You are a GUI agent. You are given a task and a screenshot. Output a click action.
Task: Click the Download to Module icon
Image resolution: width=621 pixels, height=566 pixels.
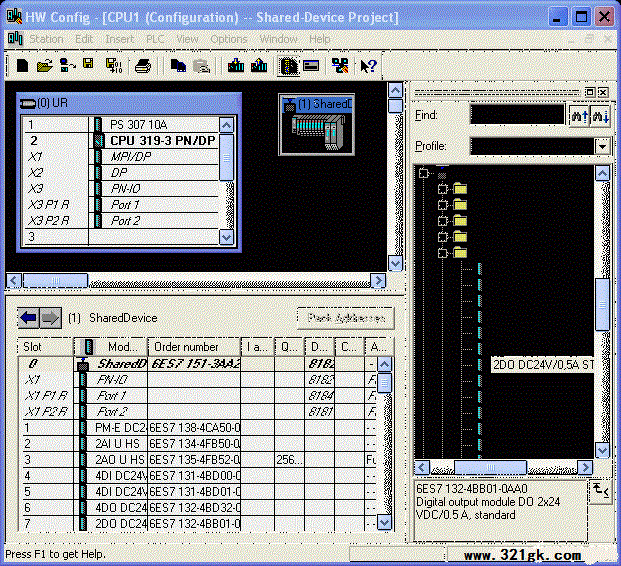click(236, 65)
